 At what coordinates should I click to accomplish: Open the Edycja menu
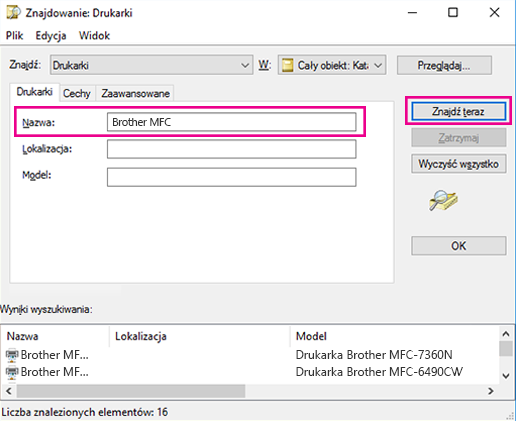(x=51, y=35)
